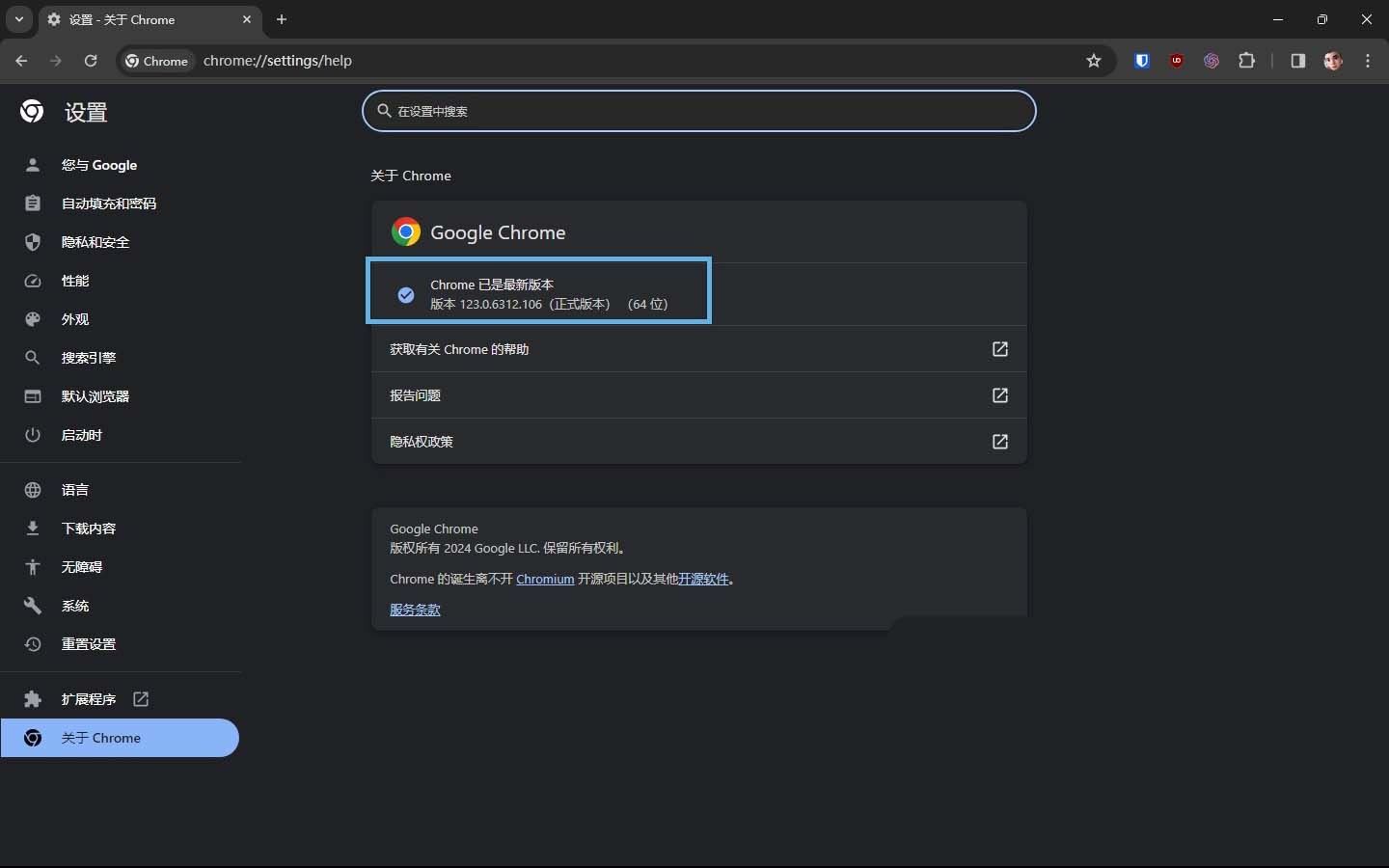This screenshot has height=868, width=1389.
Task: Open the profile avatar menu
Action: [x=1333, y=61]
